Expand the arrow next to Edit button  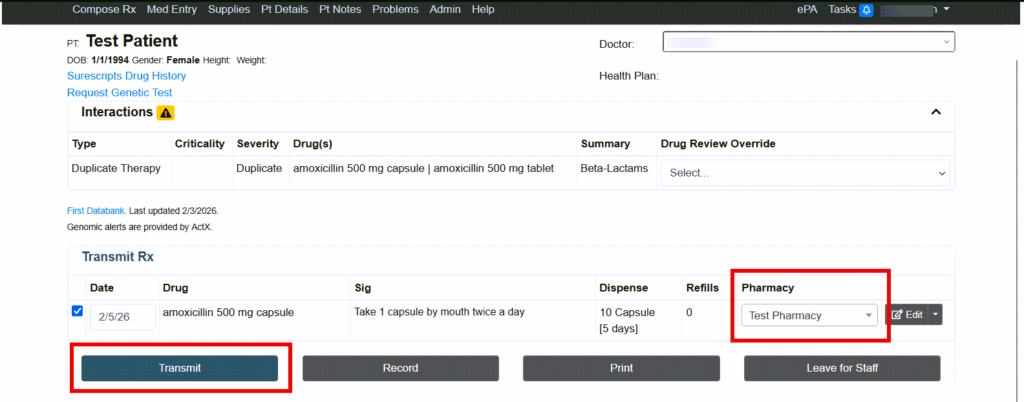click(x=936, y=315)
